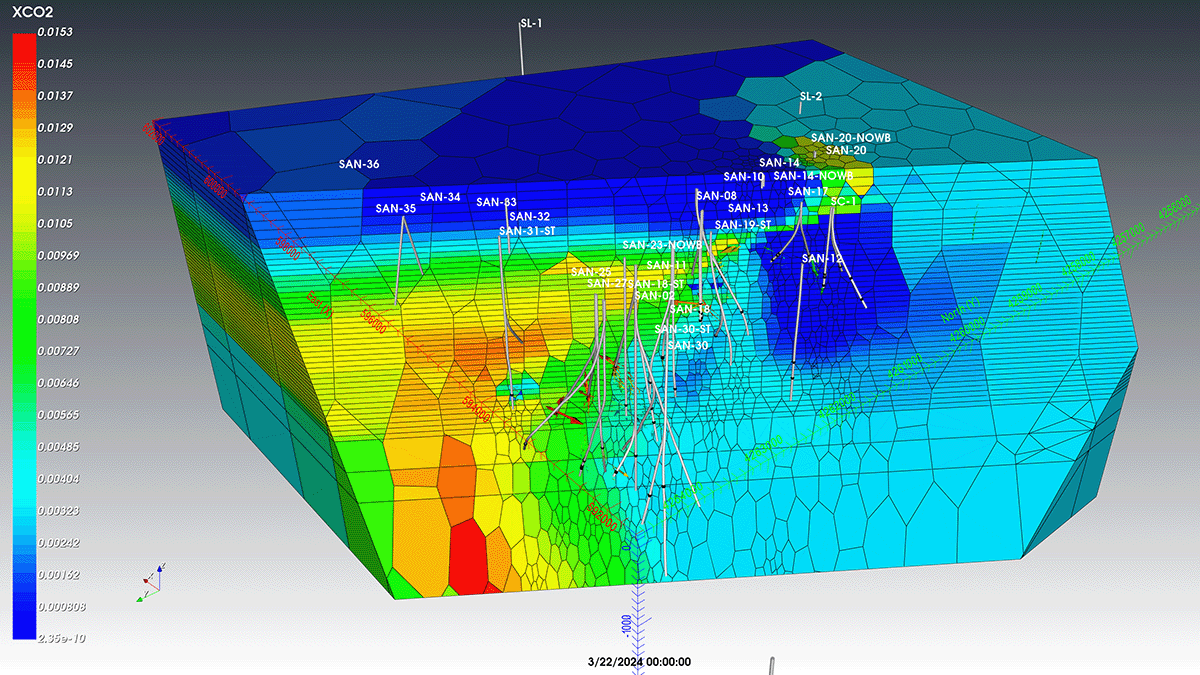Select the SAN-30 well label
1200x675 pixels.
pyautogui.click(x=687, y=345)
